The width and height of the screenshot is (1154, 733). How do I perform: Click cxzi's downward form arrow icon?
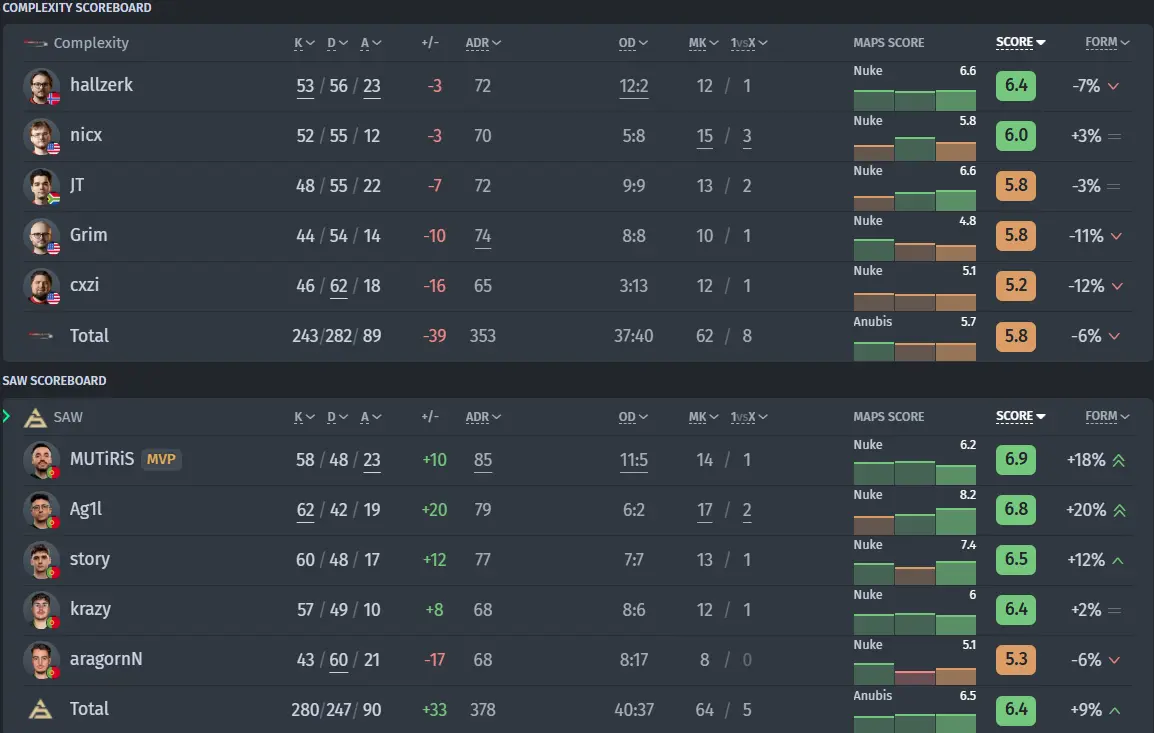(1117, 287)
